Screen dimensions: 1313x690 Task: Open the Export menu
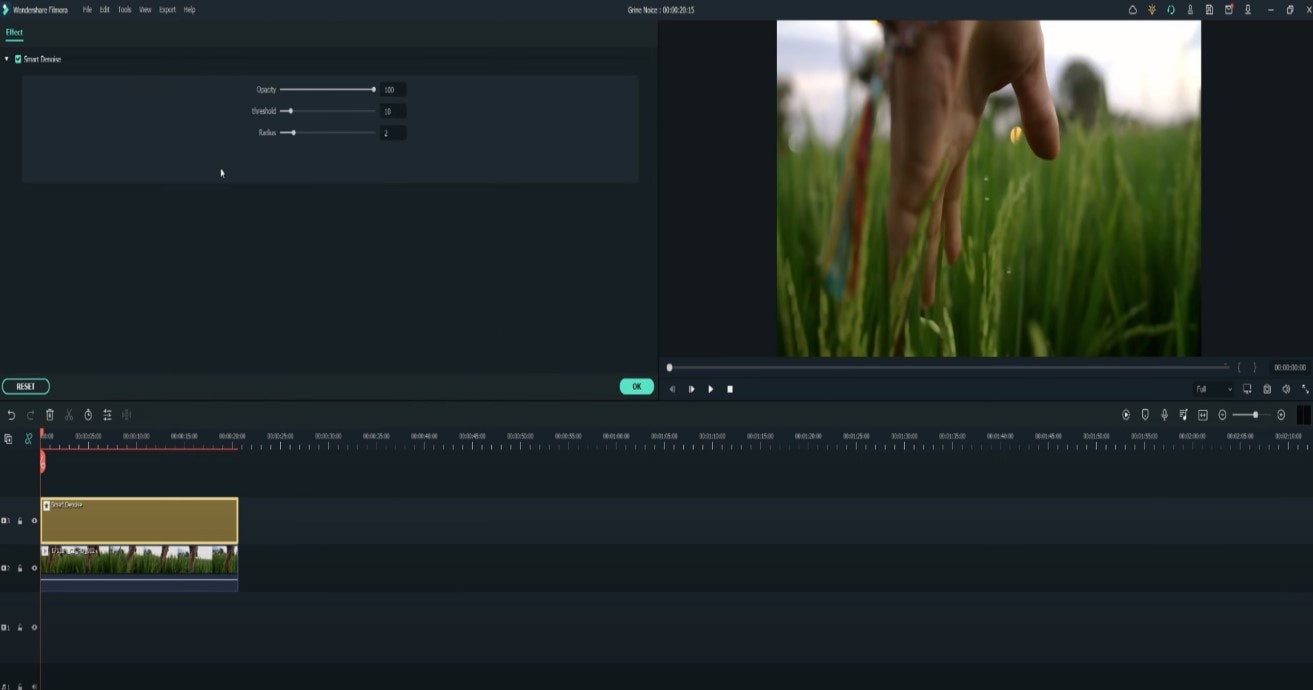click(x=167, y=10)
